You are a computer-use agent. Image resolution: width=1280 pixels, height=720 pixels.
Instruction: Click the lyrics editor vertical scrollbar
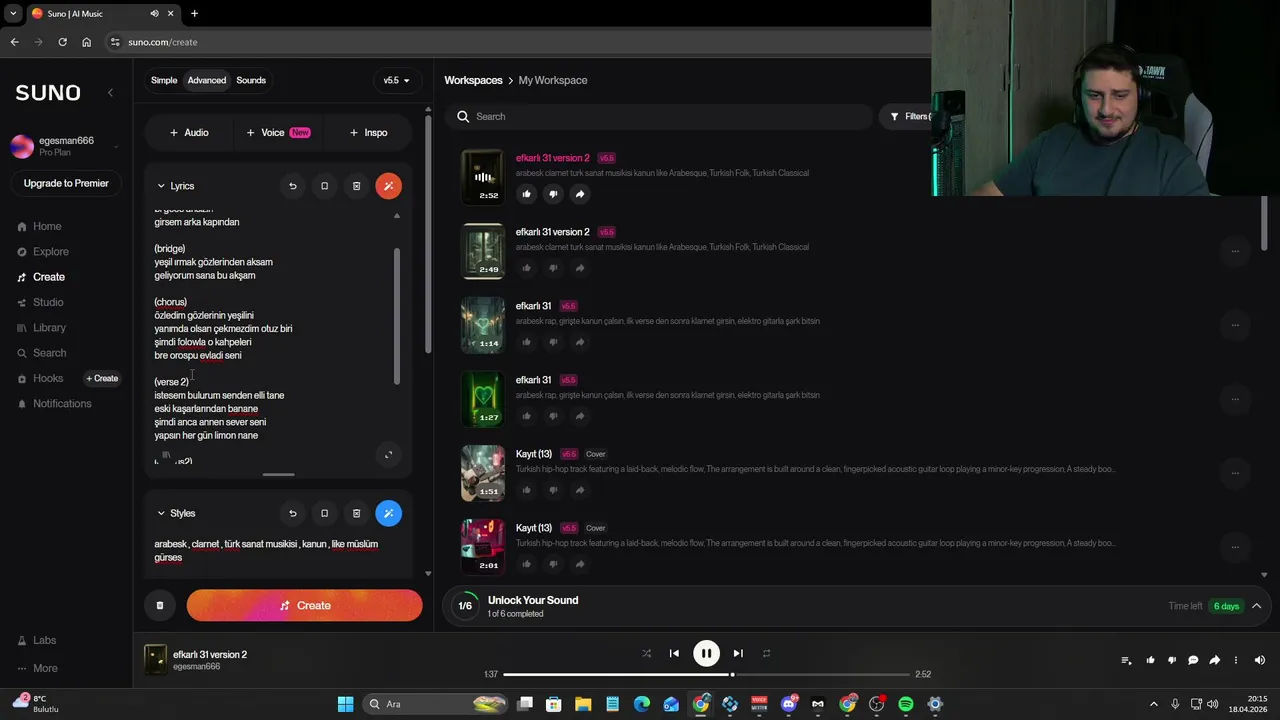(x=397, y=316)
